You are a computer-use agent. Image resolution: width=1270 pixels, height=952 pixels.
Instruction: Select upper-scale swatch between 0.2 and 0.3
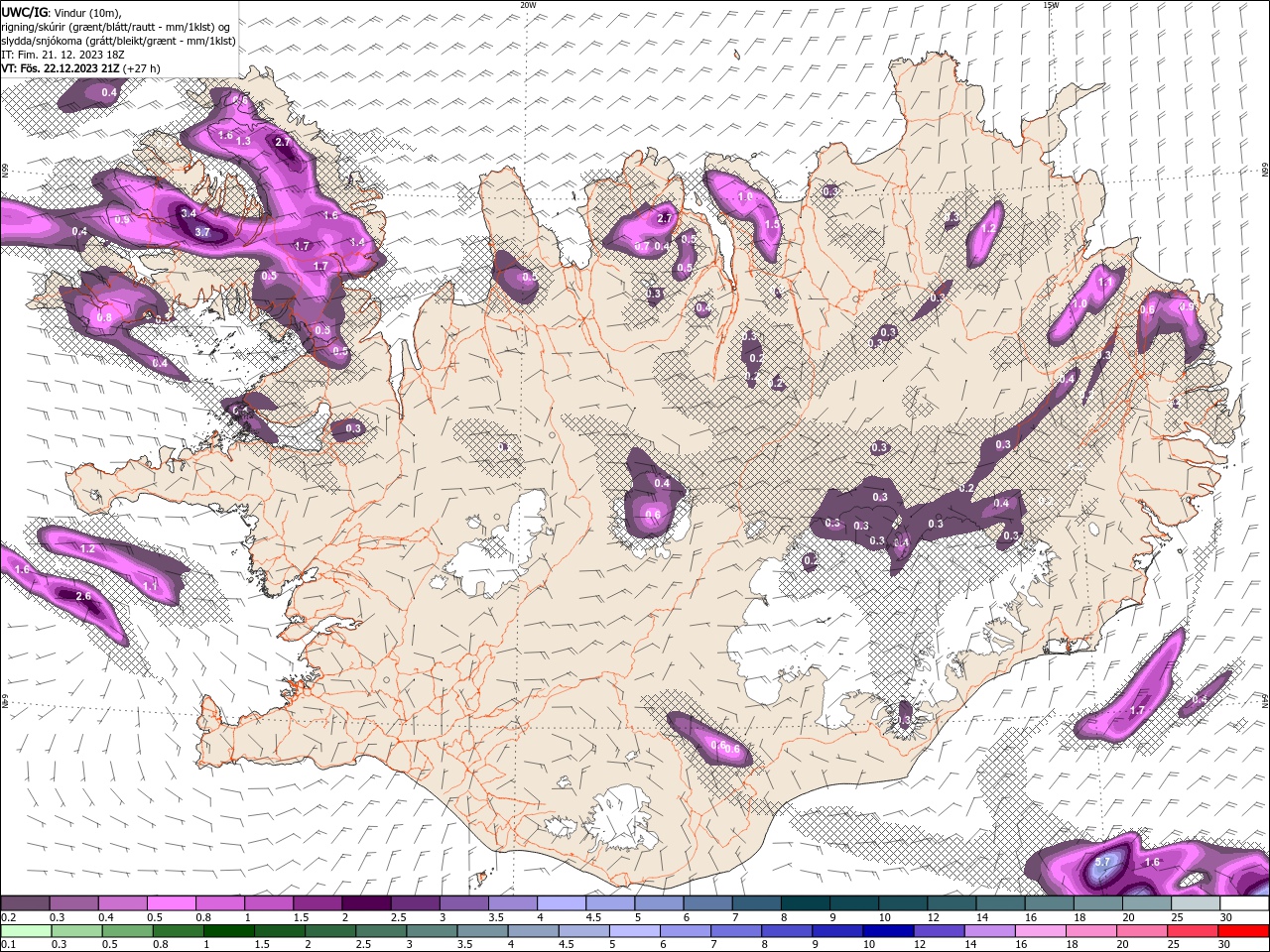25,903
